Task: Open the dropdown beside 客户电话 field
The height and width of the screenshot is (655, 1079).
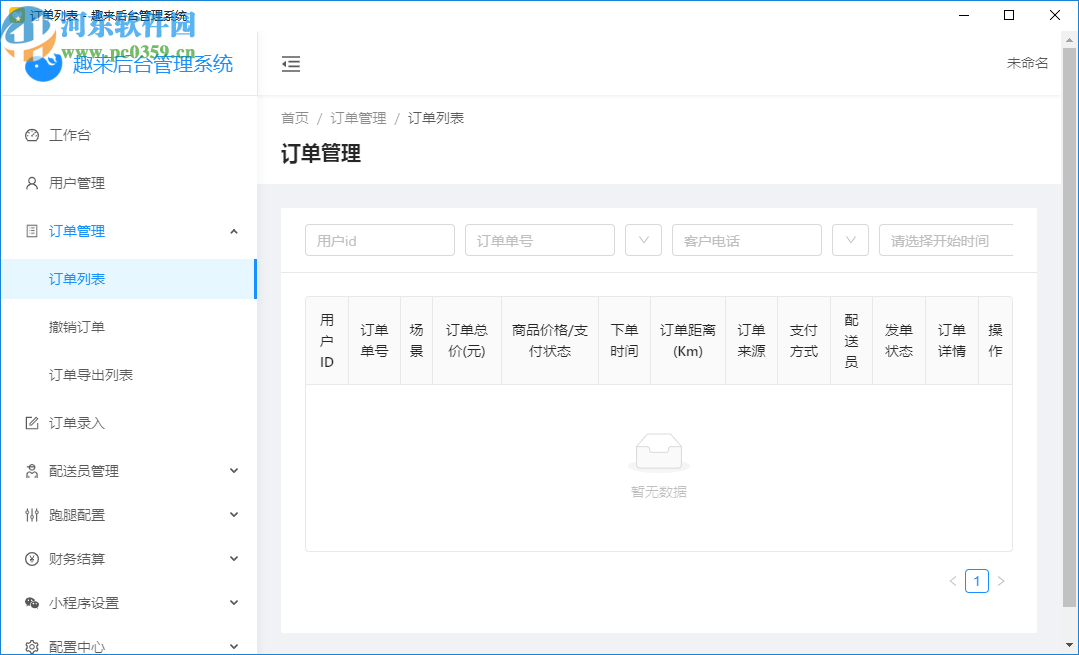Action: click(850, 240)
